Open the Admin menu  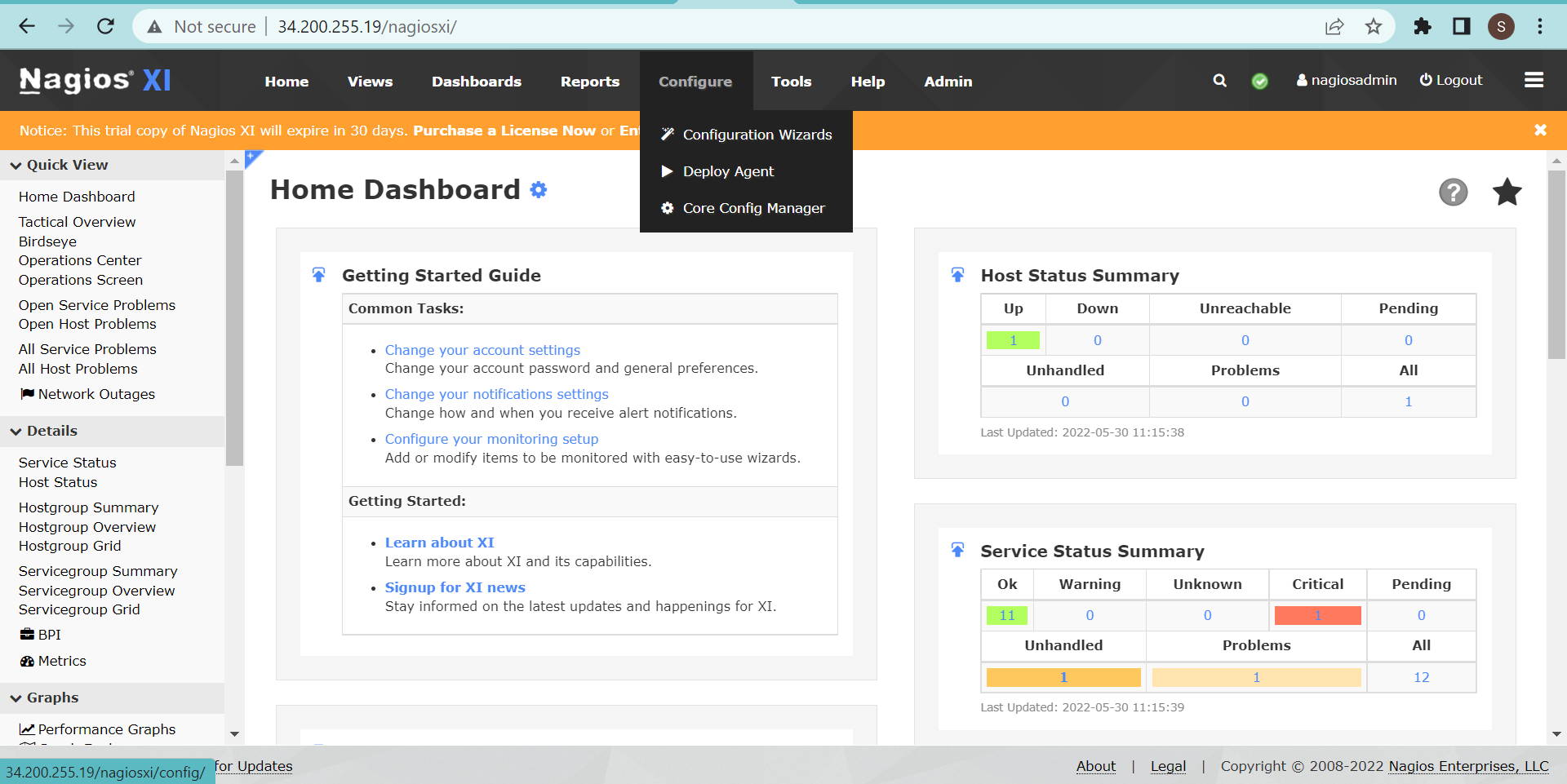[948, 82]
